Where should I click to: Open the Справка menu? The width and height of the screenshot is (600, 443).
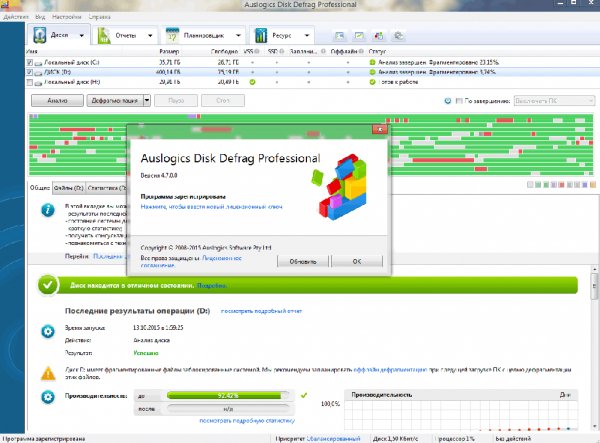99,17
